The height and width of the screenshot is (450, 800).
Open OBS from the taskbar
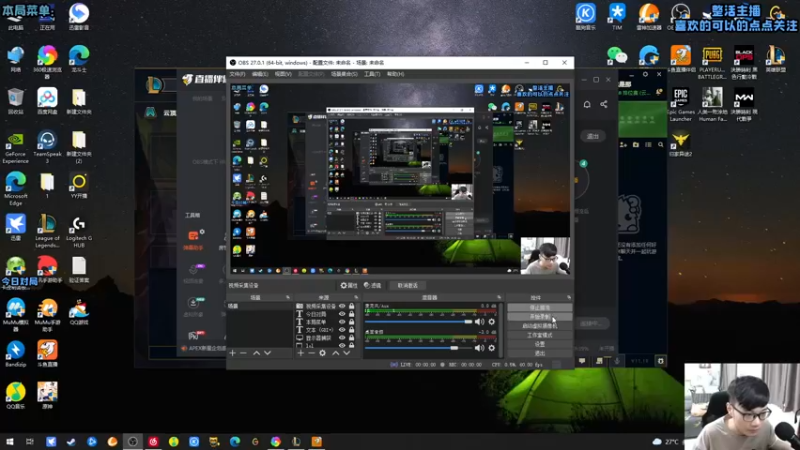(x=133, y=441)
